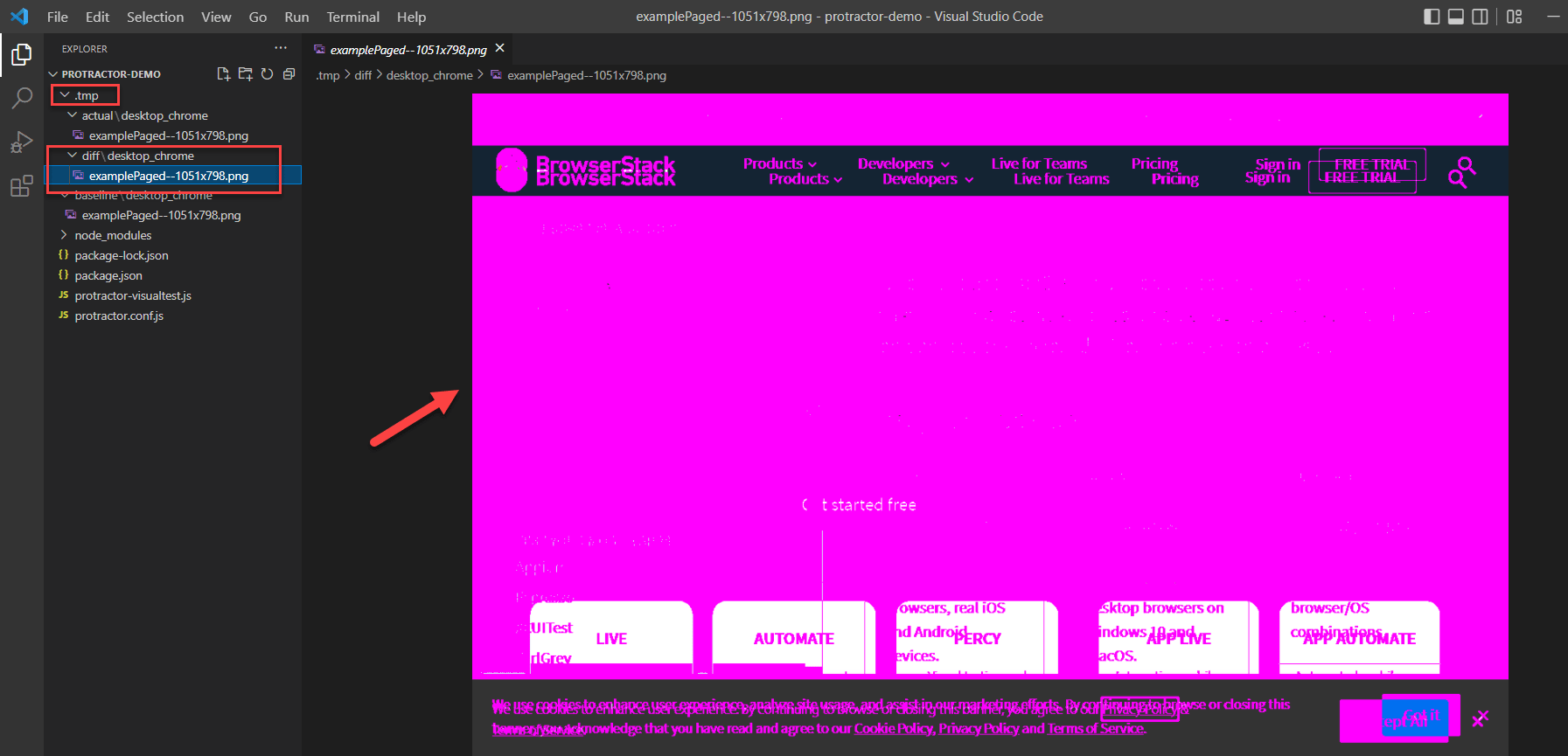Open the Extensions view
Image resolution: width=1568 pixels, height=756 pixels.
21,186
